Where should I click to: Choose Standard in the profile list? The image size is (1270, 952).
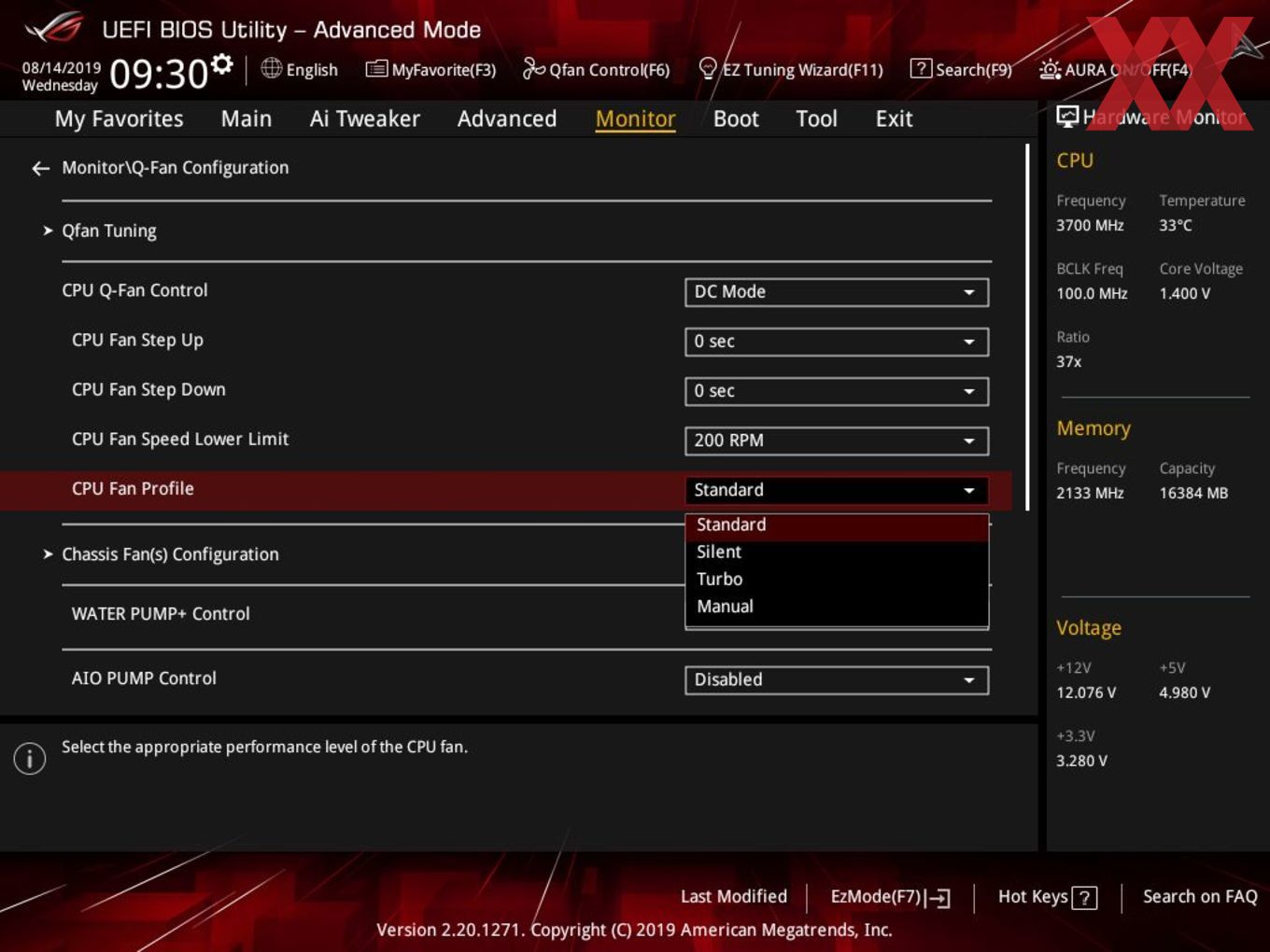click(837, 525)
